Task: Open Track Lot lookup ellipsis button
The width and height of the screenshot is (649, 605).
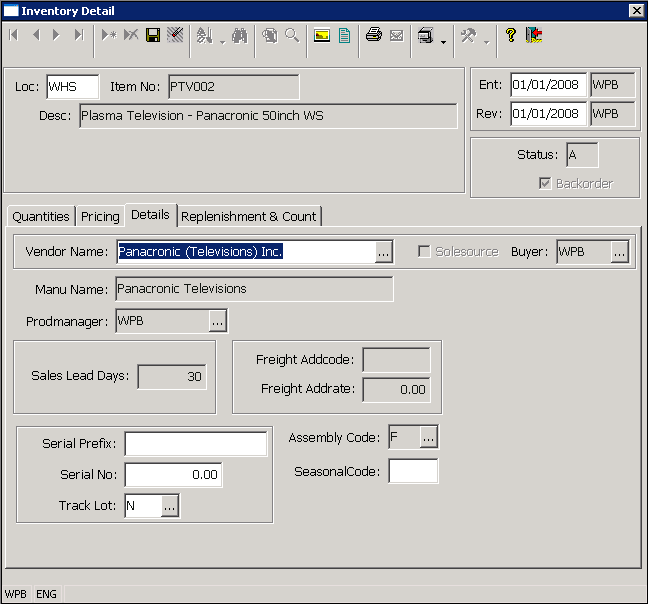Action: (x=170, y=506)
